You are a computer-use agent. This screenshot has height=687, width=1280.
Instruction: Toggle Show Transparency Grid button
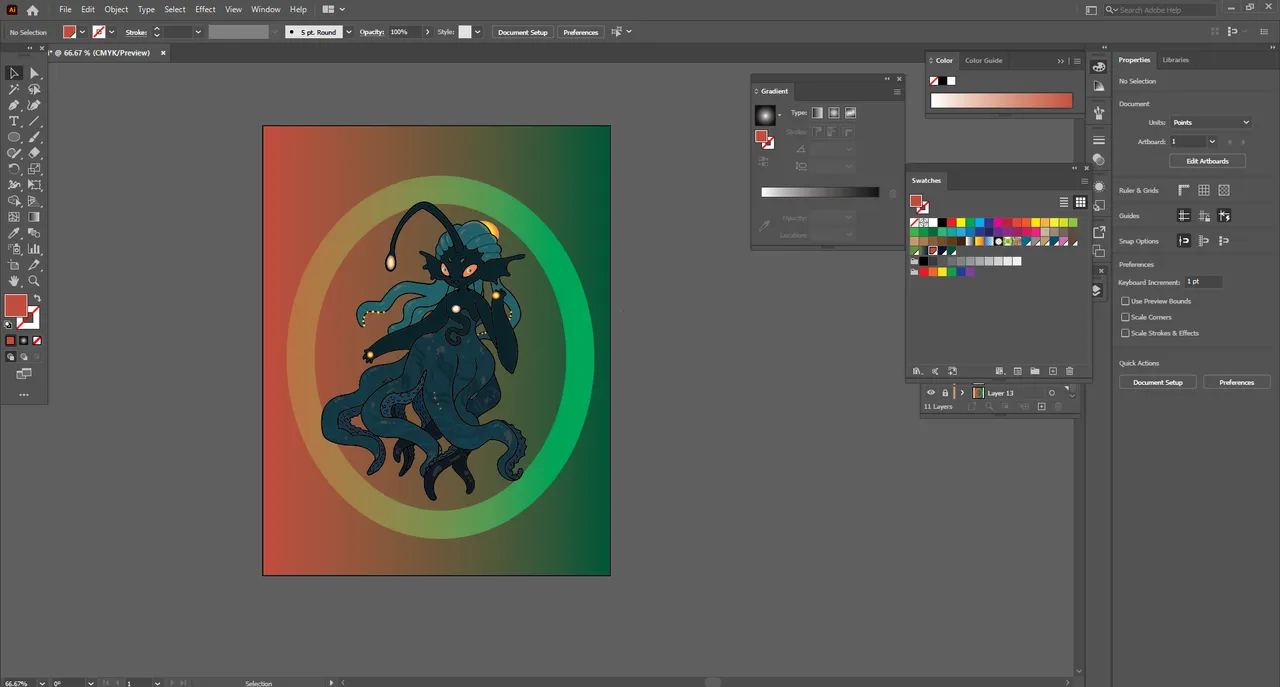click(x=1224, y=190)
